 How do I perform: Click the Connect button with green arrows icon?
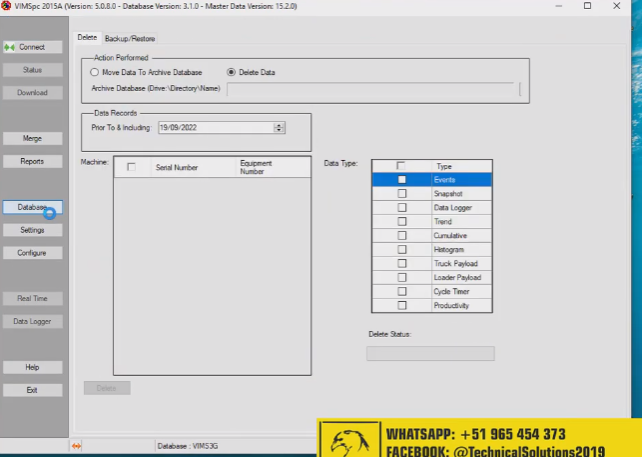click(x=32, y=47)
